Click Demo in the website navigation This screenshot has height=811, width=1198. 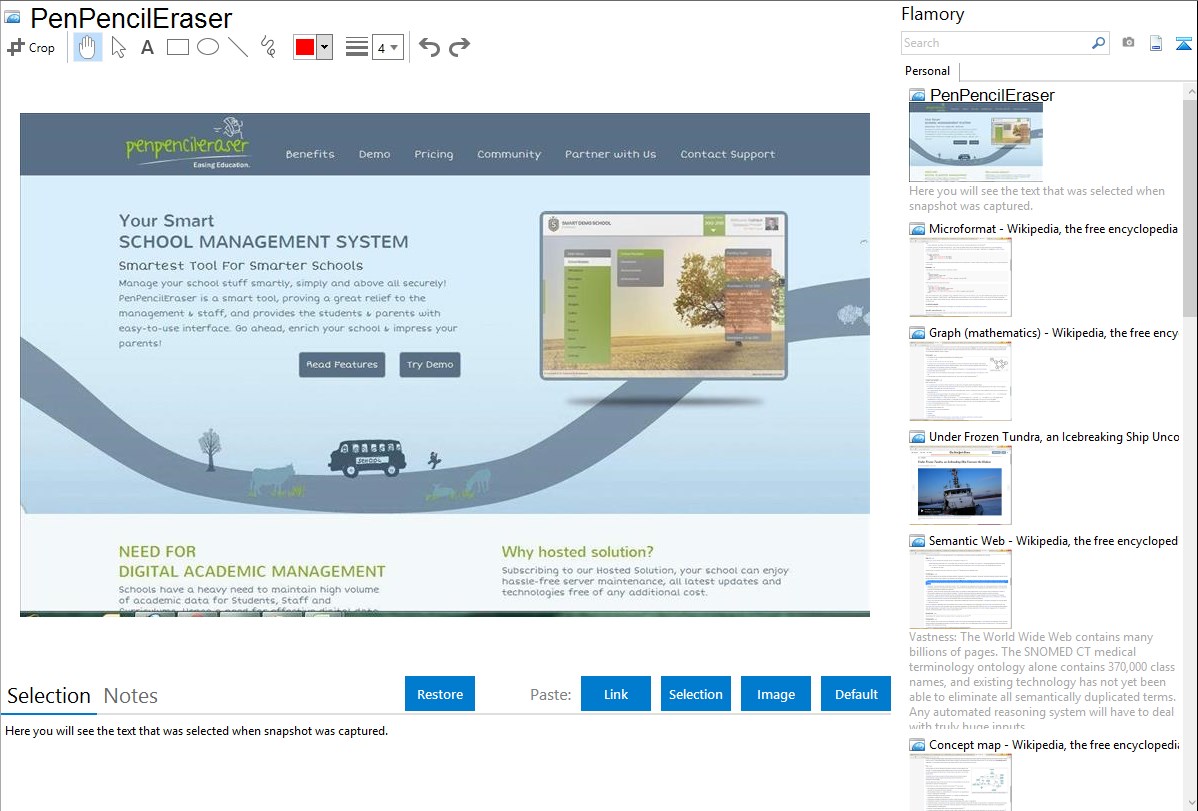point(374,154)
